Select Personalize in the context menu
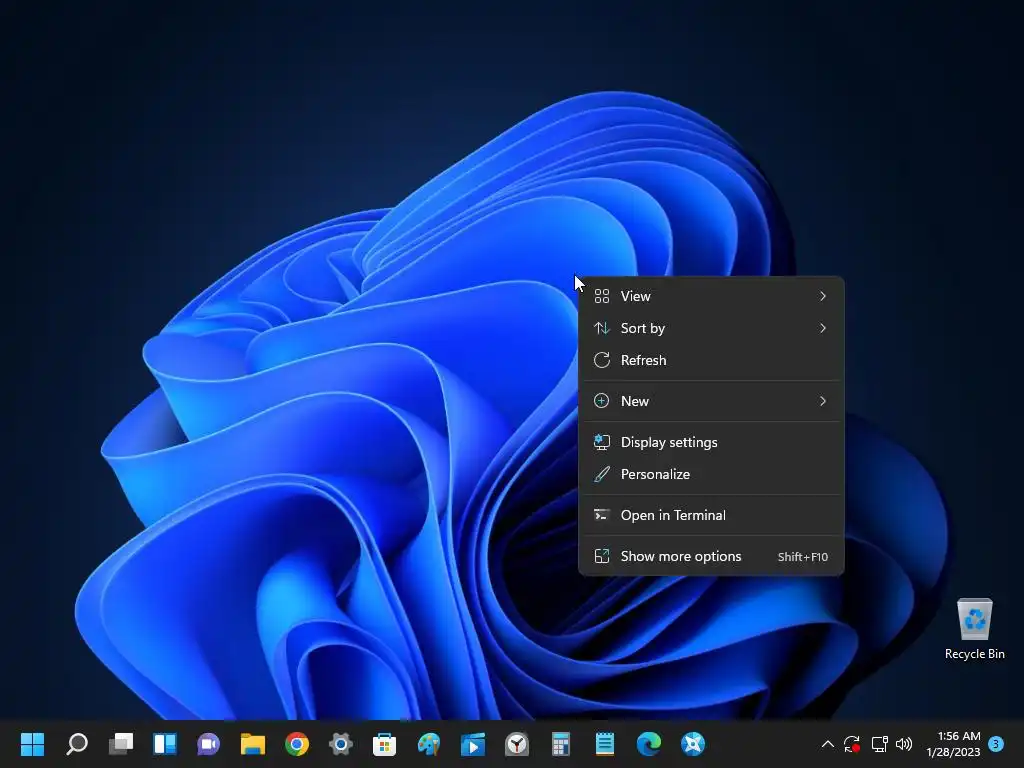1024x768 pixels. (711, 474)
